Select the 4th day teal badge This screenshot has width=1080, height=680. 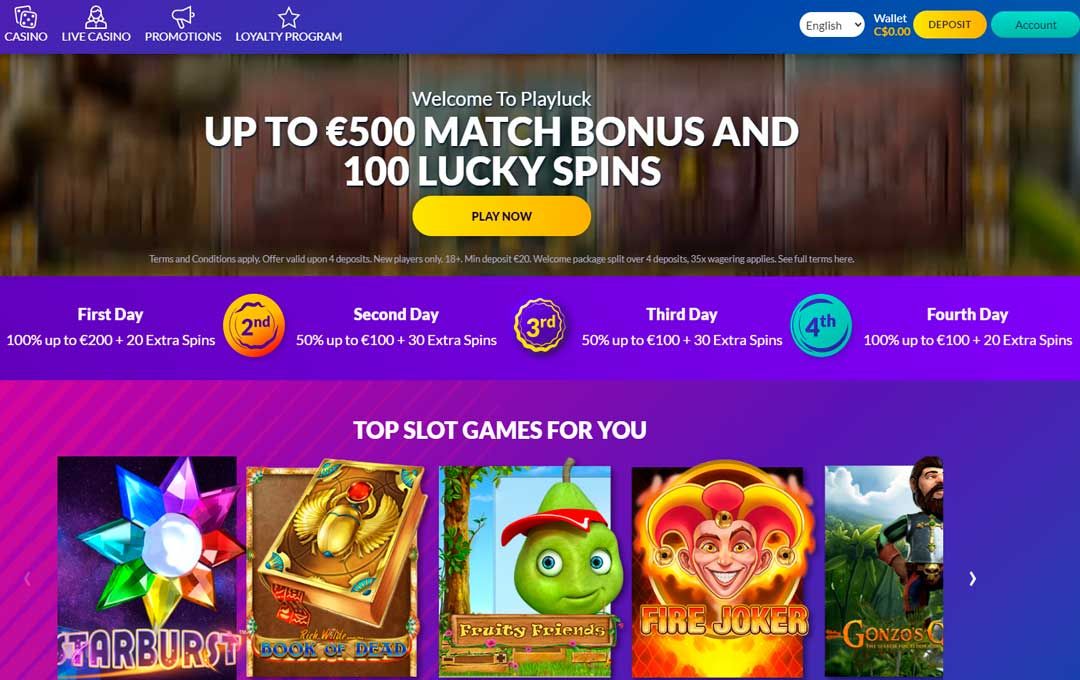pyautogui.click(x=821, y=325)
